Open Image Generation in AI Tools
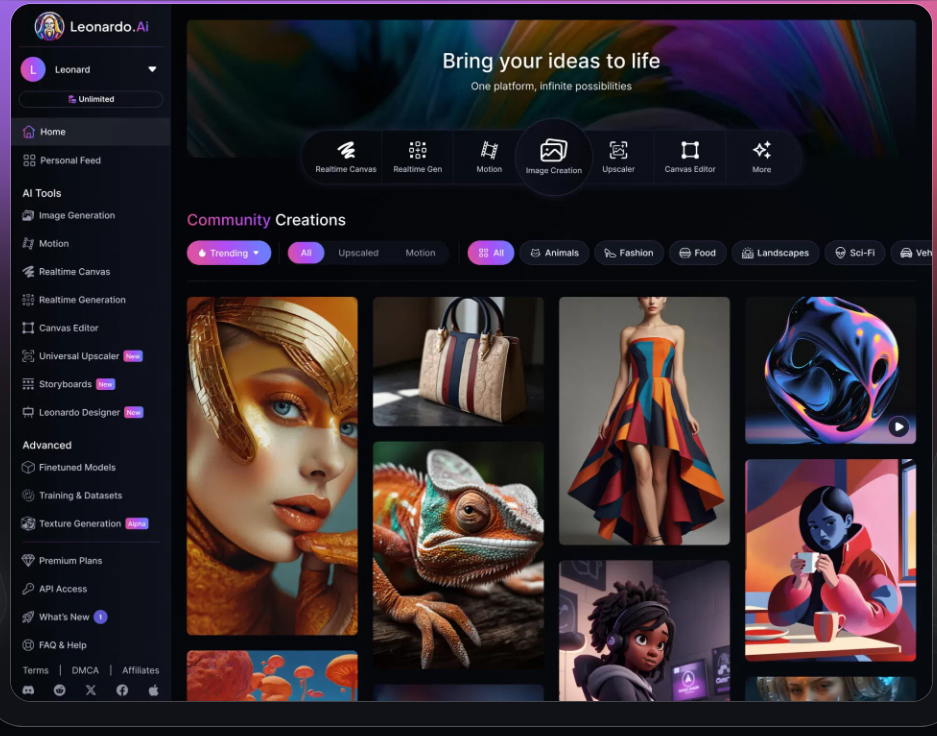 click(76, 216)
